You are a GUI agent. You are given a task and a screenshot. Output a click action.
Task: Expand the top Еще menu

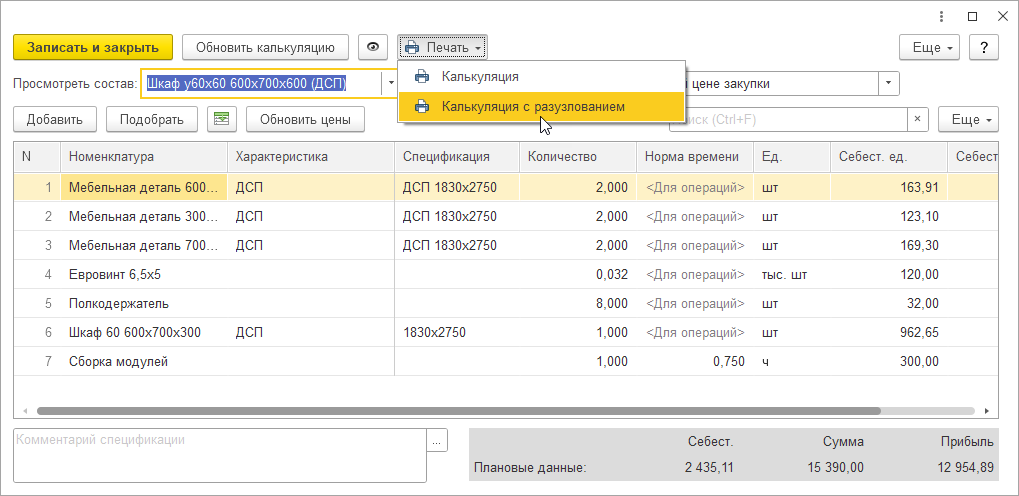[x=930, y=47]
